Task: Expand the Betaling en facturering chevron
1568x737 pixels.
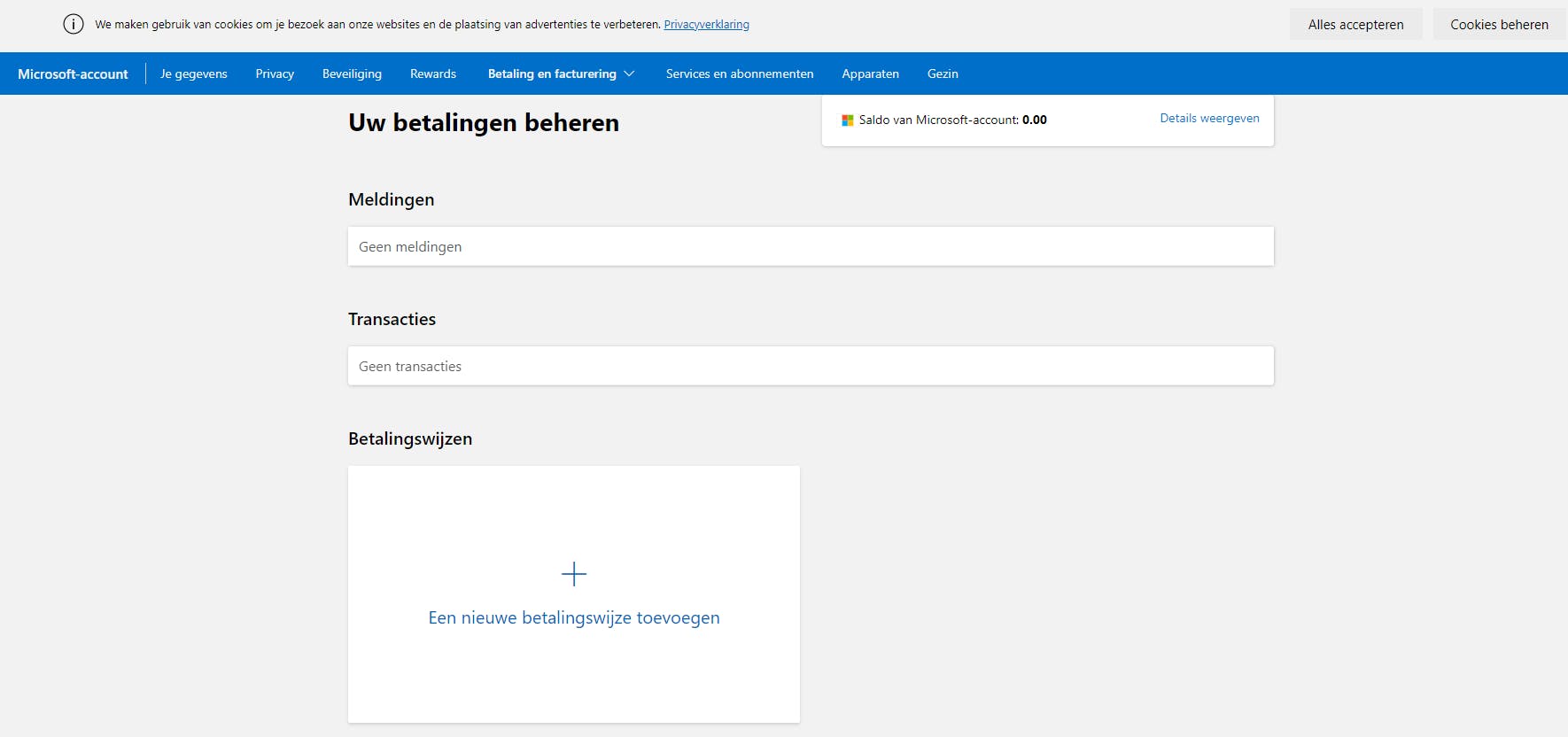Action: pyautogui.click(x=630, y=74)
